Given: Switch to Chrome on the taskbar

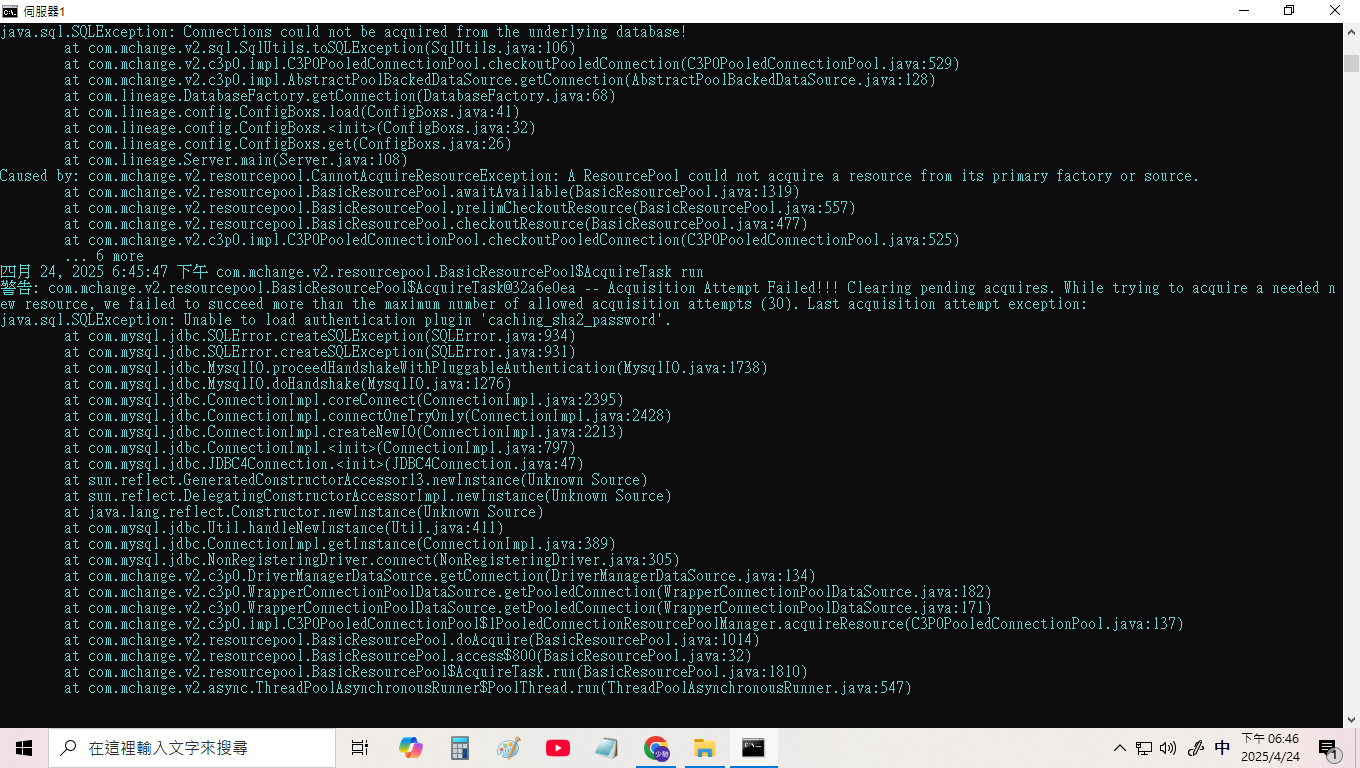Looking at the screenshot, I should (x=656, y=748).
